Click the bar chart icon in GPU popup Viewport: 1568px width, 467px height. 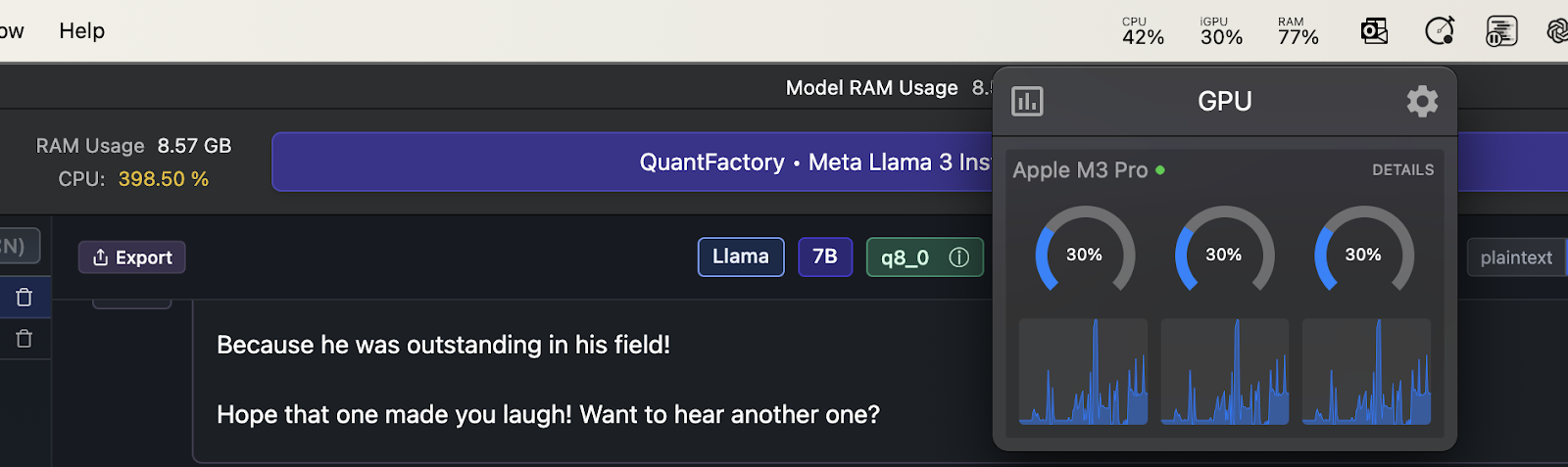coord(1027,101)
